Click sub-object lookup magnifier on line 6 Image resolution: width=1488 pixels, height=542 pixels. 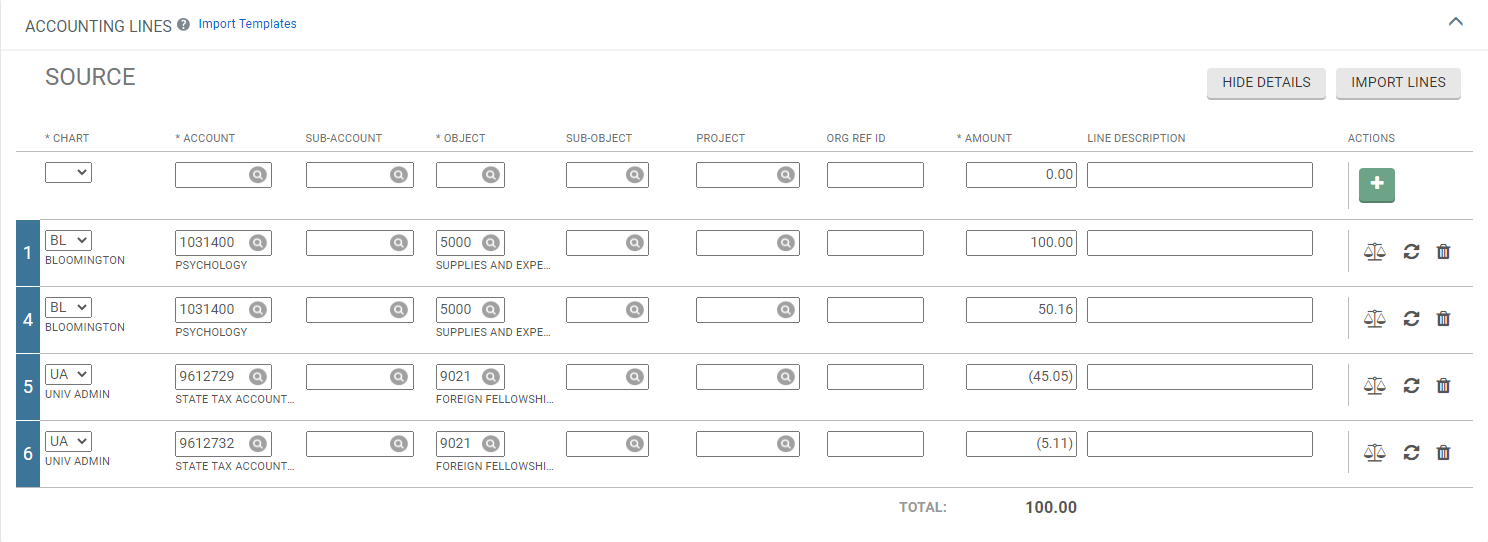634,444
